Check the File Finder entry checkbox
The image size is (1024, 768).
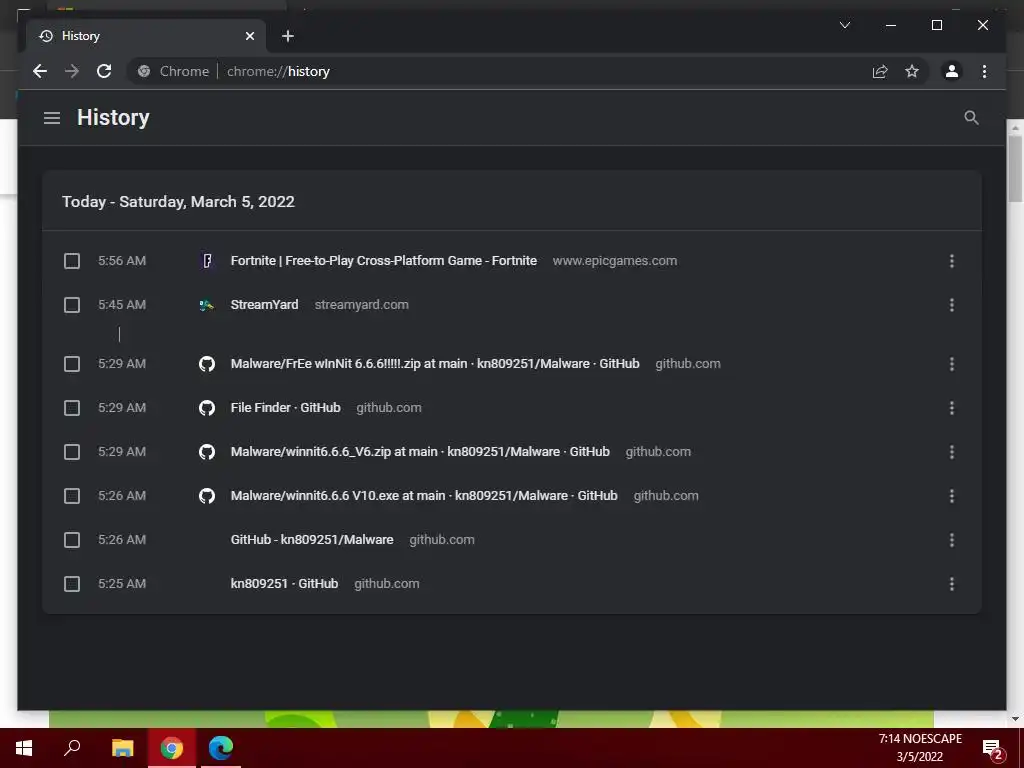coord(72,408)
